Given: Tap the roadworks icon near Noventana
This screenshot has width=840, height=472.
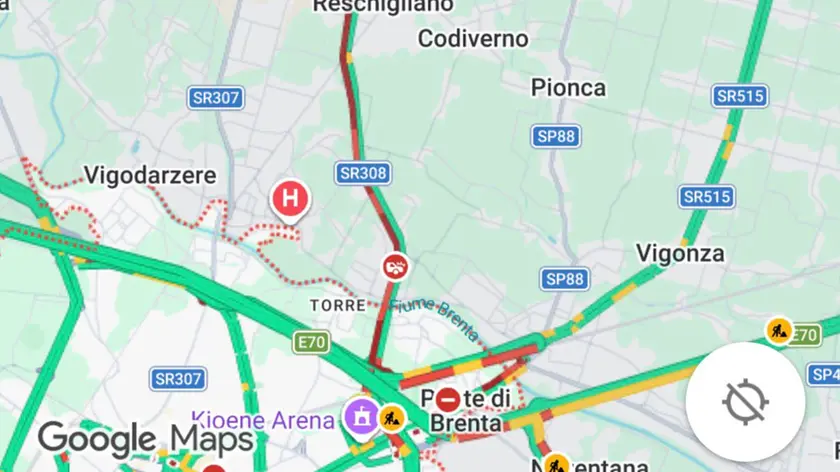Looking at the screenshot, I should [x=556, y=464].
